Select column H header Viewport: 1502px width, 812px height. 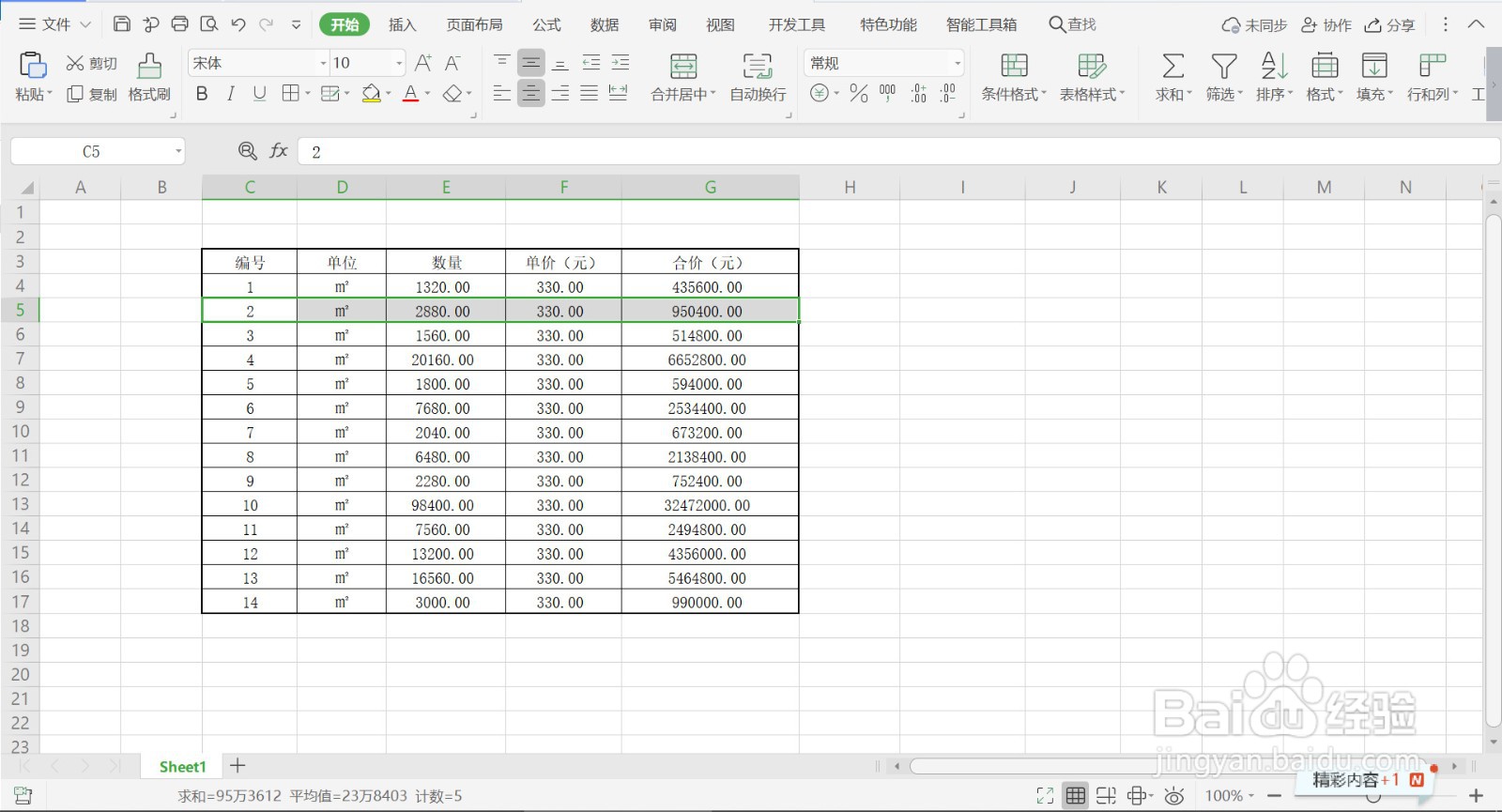(850, 187)
